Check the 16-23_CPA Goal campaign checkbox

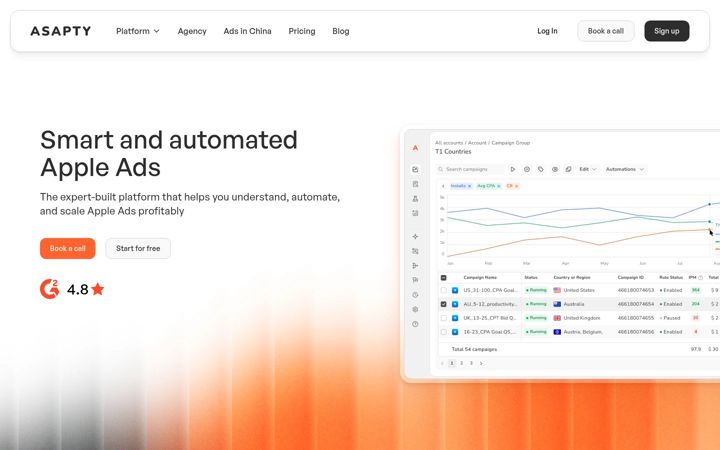(444, 332)
